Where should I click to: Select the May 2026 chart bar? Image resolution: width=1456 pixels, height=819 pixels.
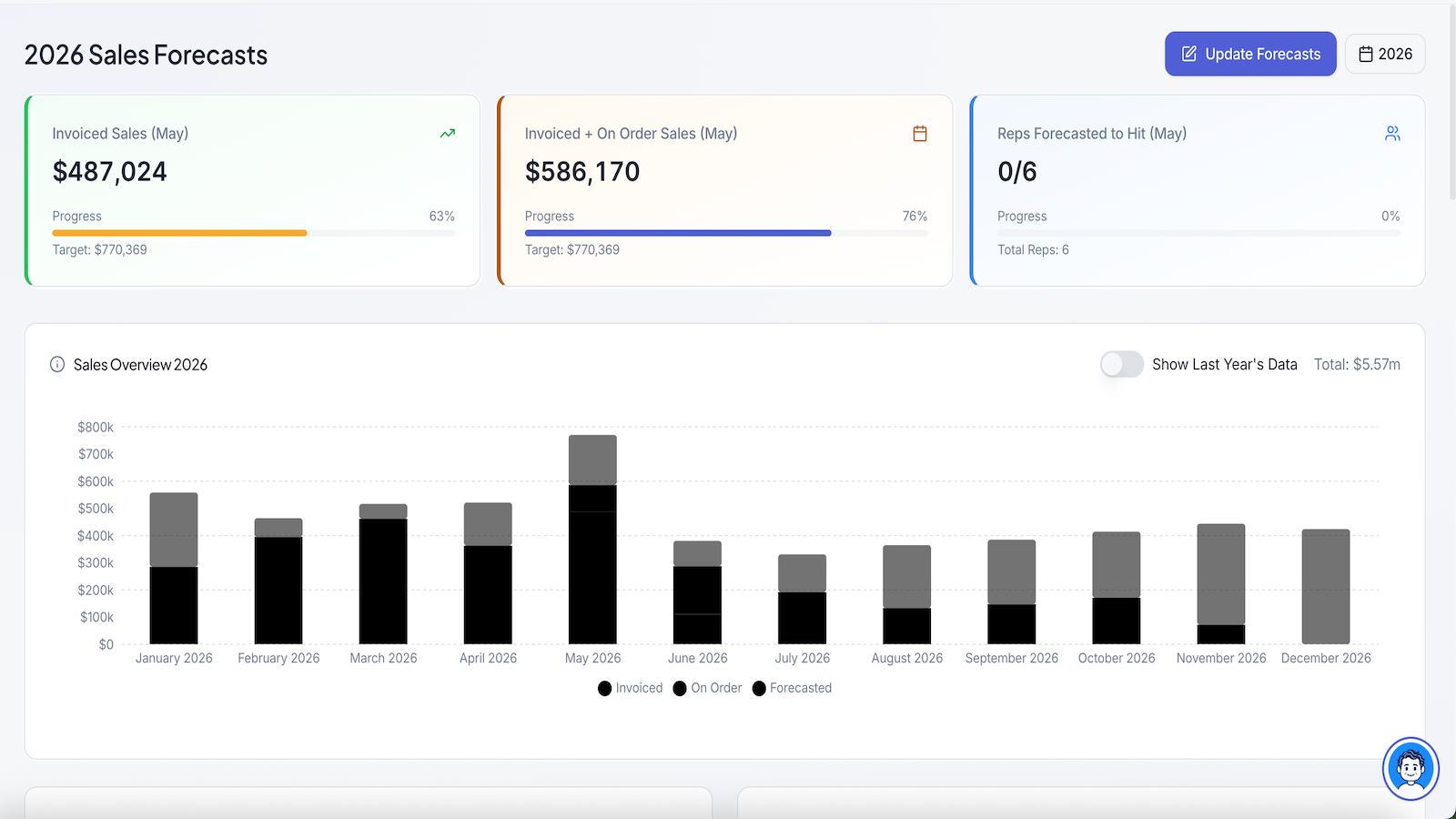pos(592,540)
